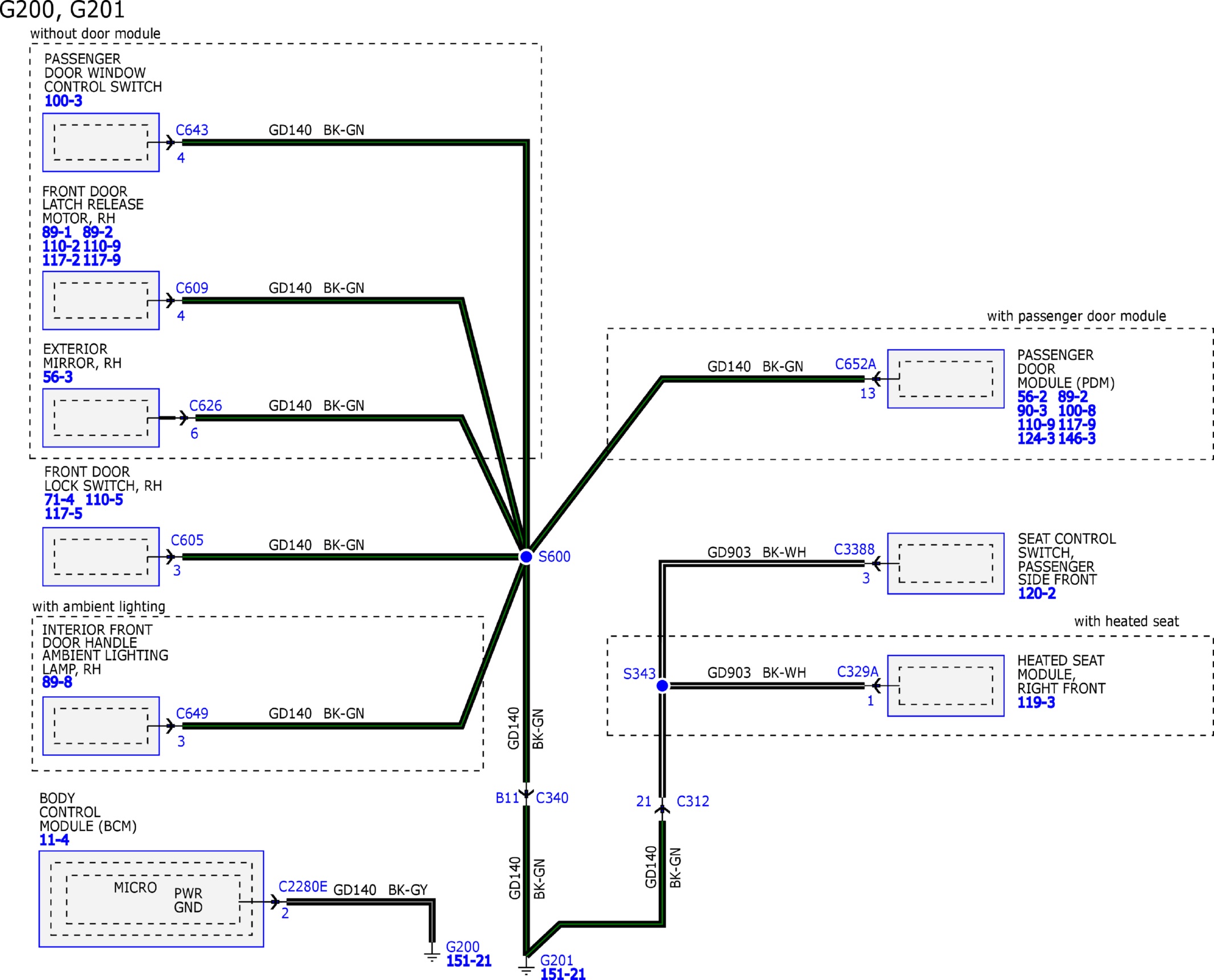Follow the 11-4 BCM page reference
This screenshot has height=980, width=1214.
tap(54, 840)
